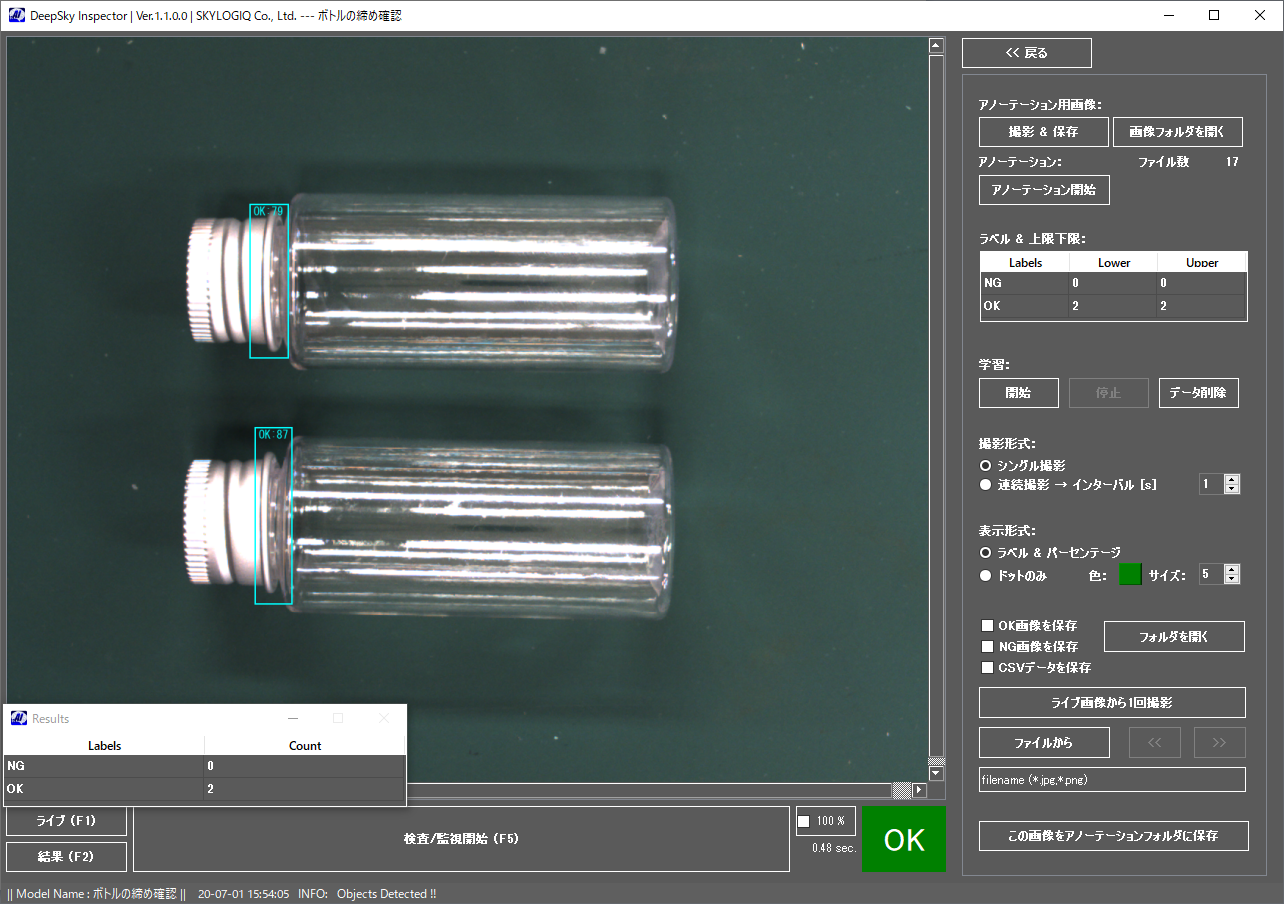The height and width of the screenshot is (904, 1284).
Task: Select the OK row in Results window
Action: pyautogui.click(x=204, y=789)
